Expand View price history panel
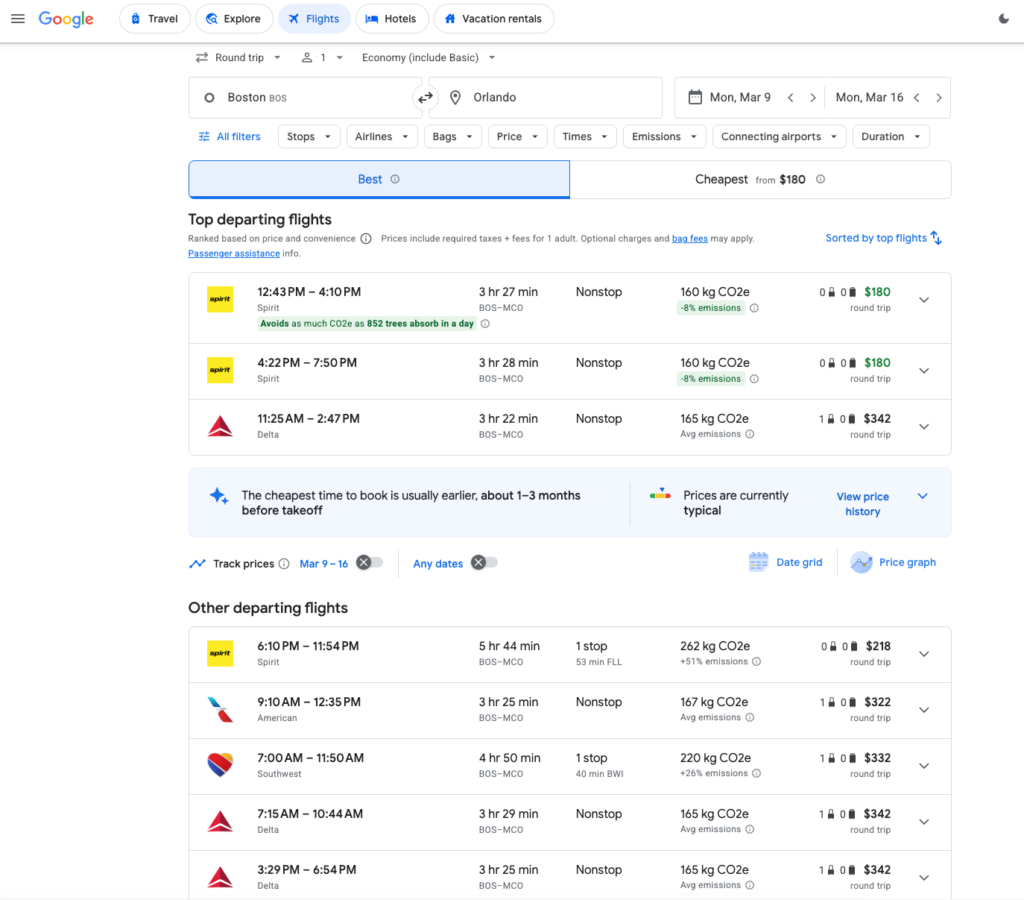 point(922,496)
